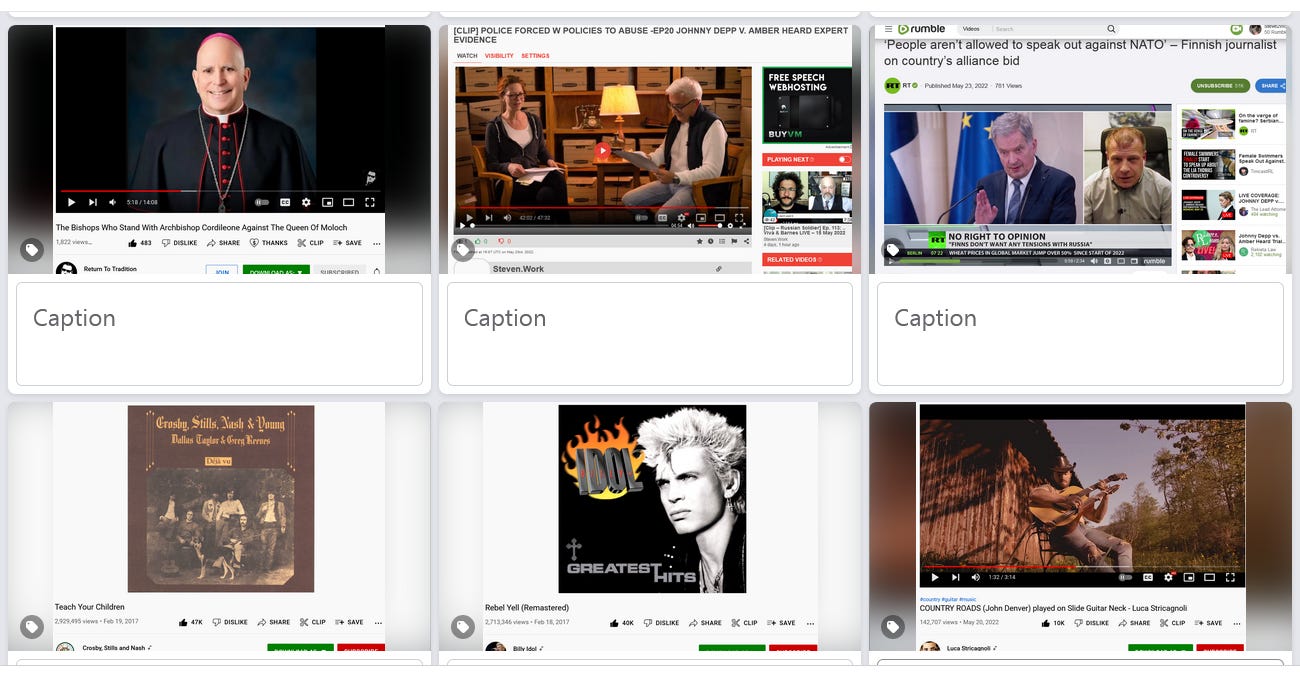Toggle CC in the Country Roads player
This screenshot has height=677, width=1300.
point(1148,577)
